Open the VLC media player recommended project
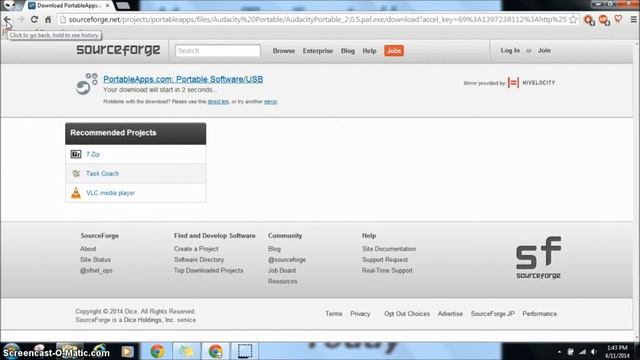This screenshot has width=640, height=360. [x=111, y=193]
